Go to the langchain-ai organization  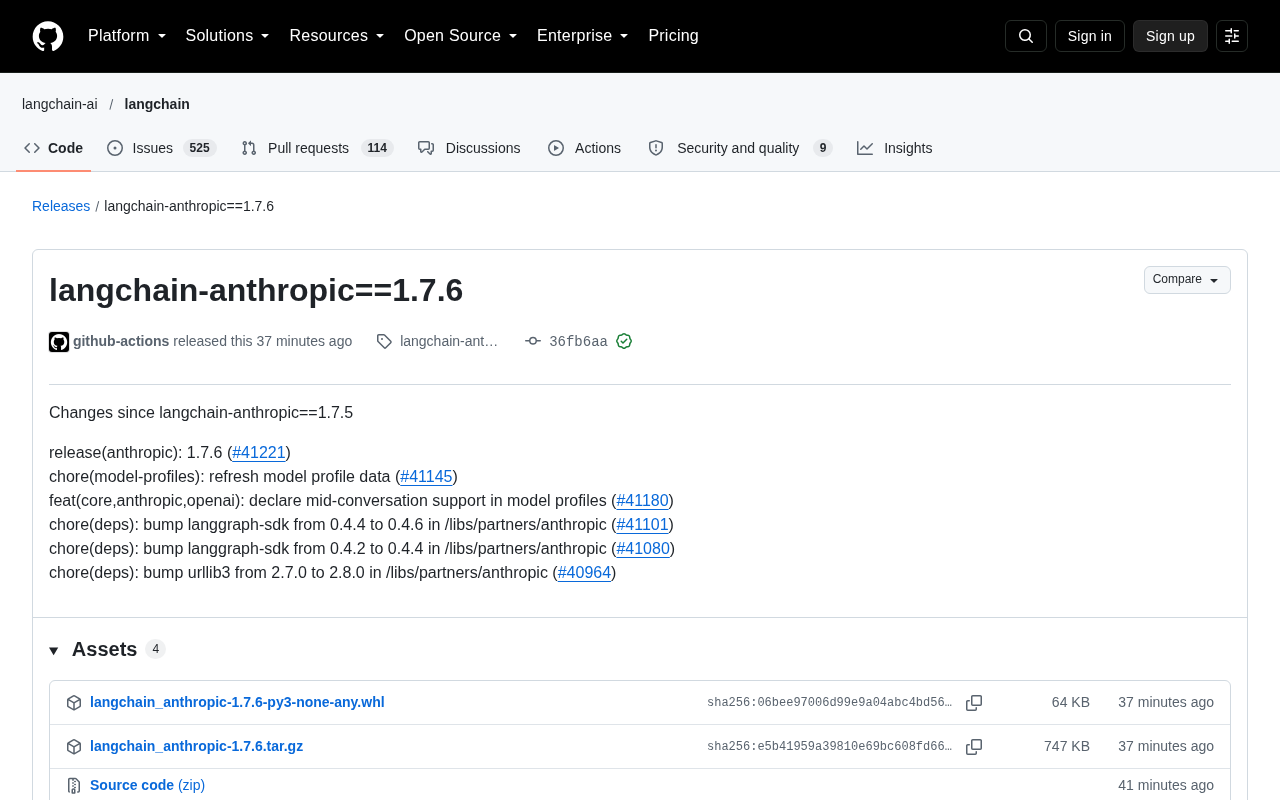pyautogui.click(x=60, y=104)
